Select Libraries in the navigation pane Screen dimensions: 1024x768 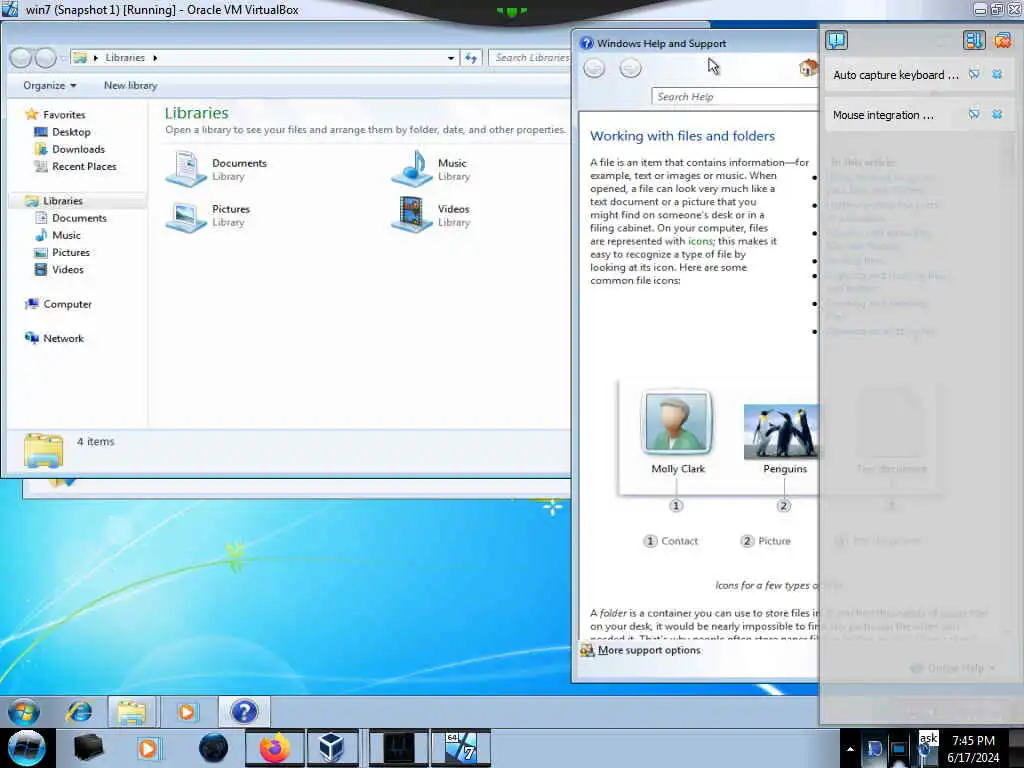point(63,200)
